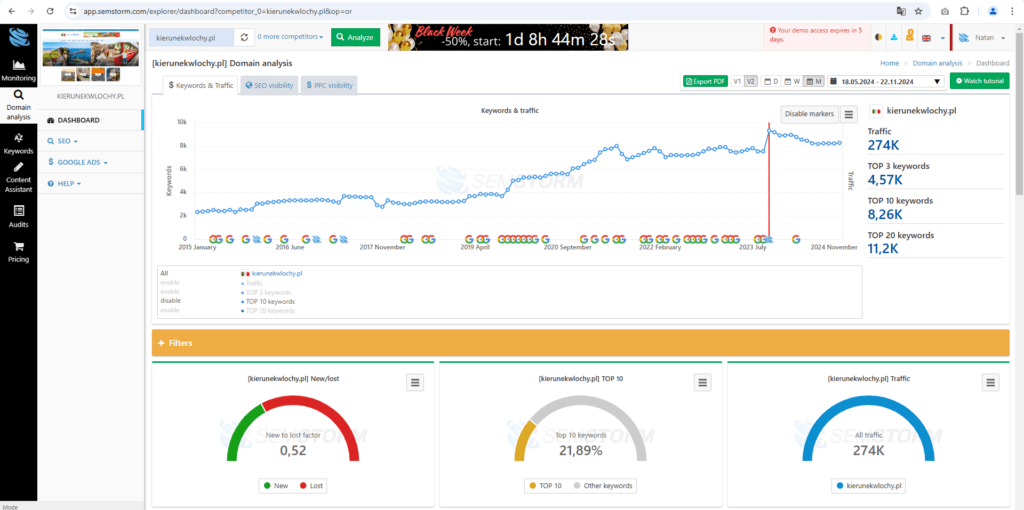Enable the Traffic series in the chart legend
This screenshot has width=1024, height=510.
coord(169,283)
